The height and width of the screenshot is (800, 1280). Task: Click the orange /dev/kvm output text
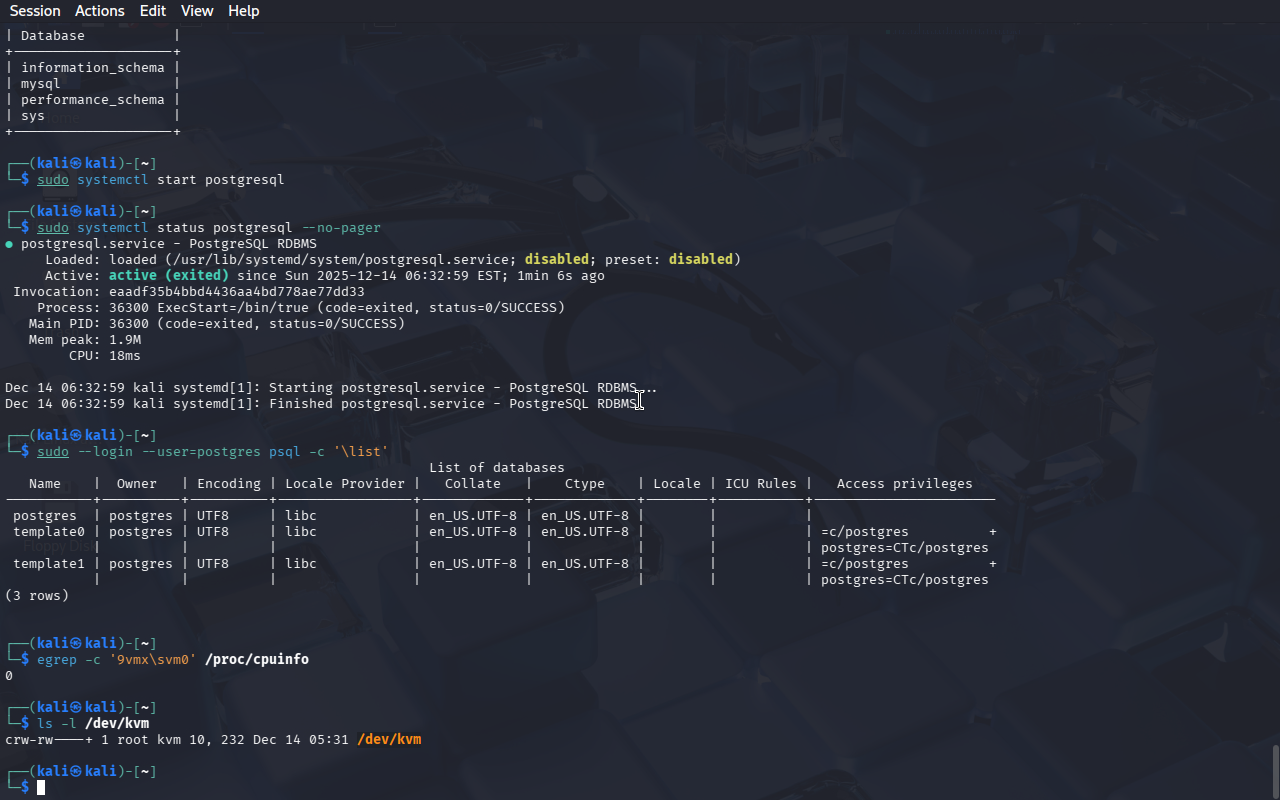point(389,740)
